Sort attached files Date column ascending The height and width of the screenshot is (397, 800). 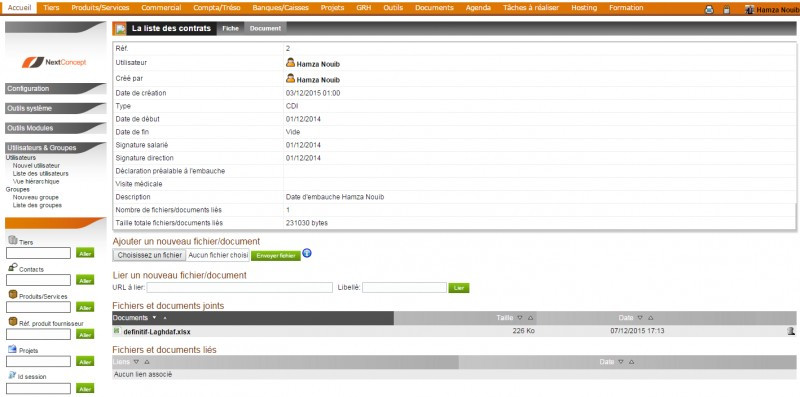tap(651, 318)
